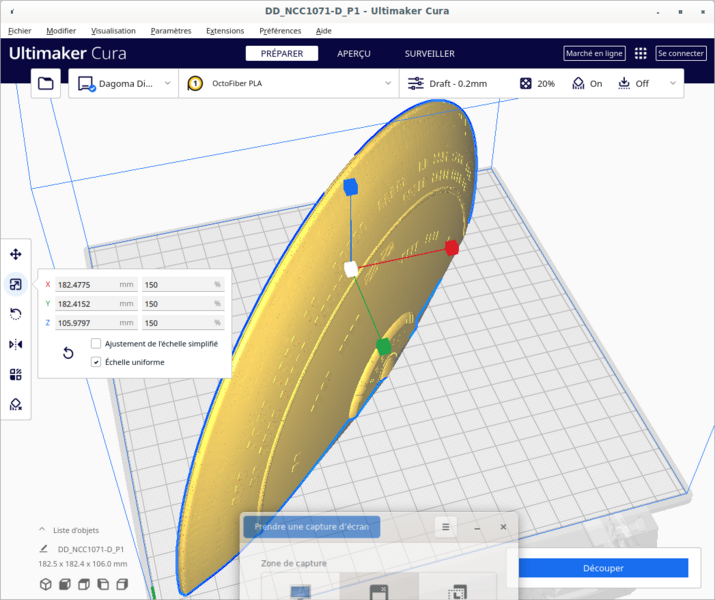Screen dimensions: 715x600
Task: Open the applications grid icon
Action: pos(641,53)
